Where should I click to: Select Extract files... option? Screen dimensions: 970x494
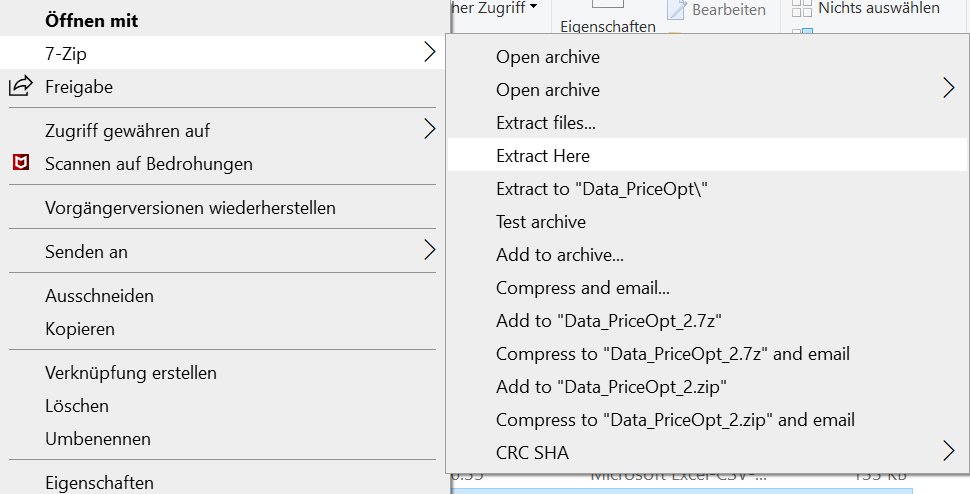pyautogui.click(x=546, y=123)
